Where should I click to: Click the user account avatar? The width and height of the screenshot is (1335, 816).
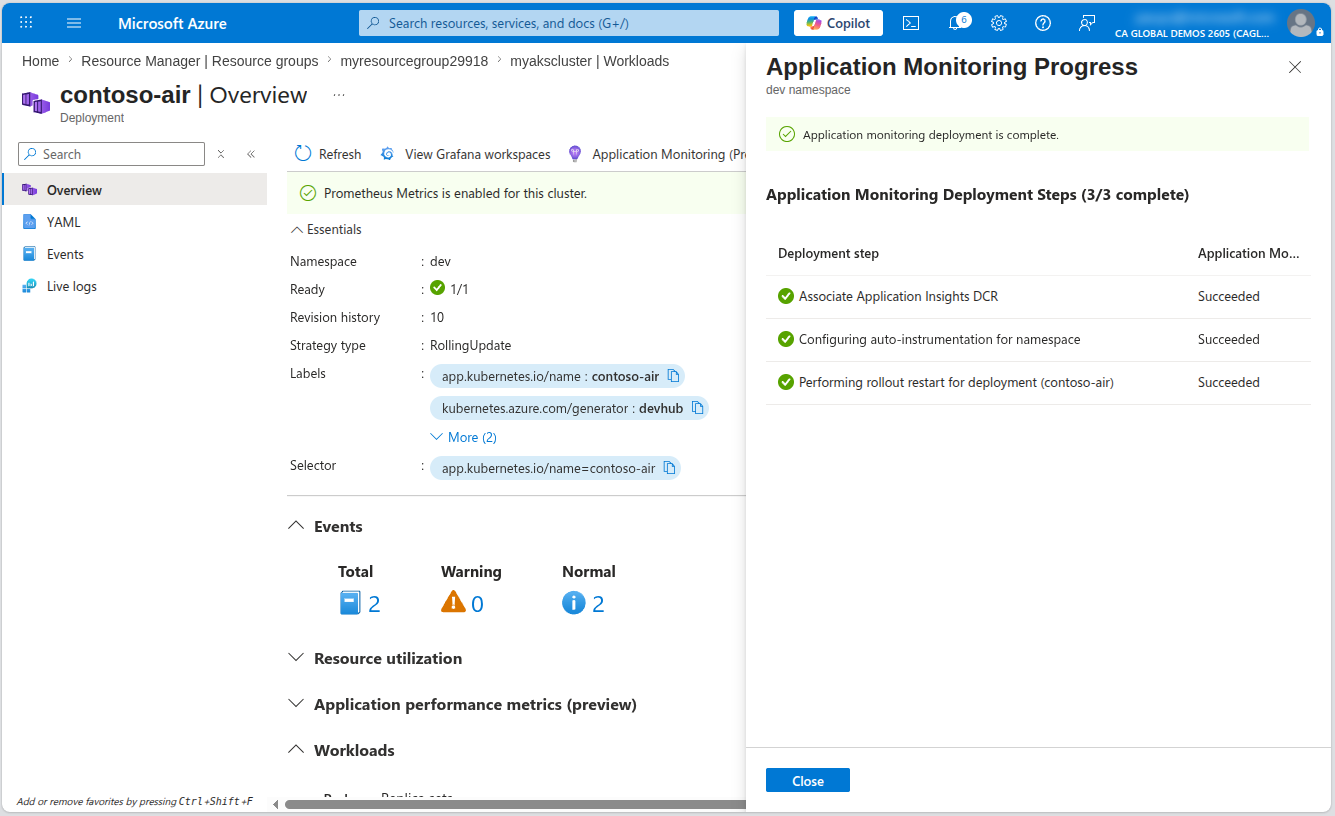pos(1301,23)
